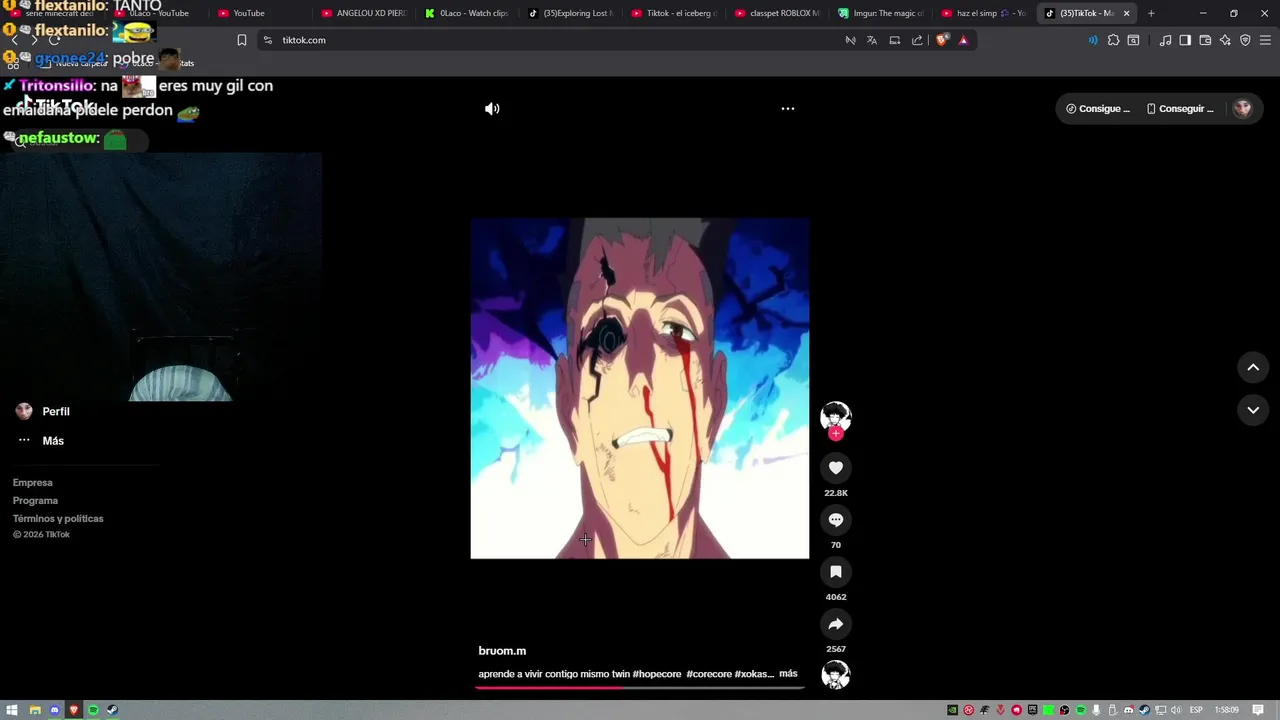The height and width of the screenshot is (720, 1280).
Task: Open the three-dots video options menu
Action: tap(788, 108)
